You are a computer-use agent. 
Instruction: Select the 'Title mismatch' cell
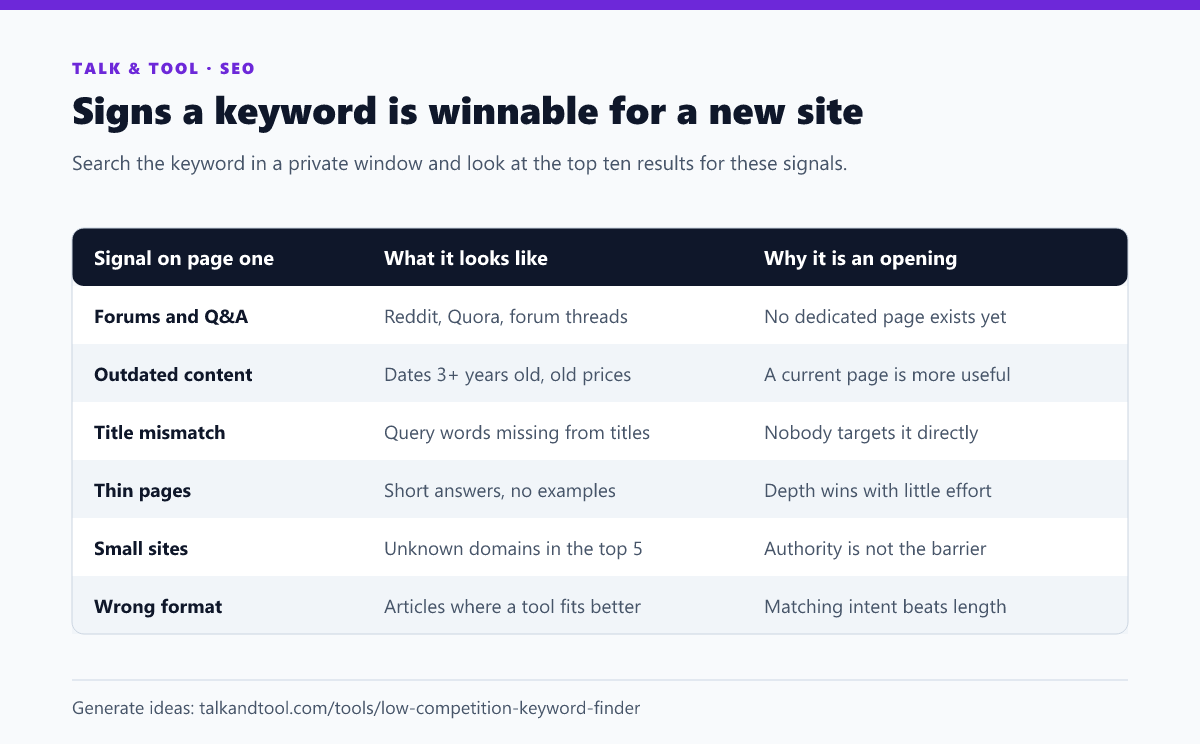160,432
